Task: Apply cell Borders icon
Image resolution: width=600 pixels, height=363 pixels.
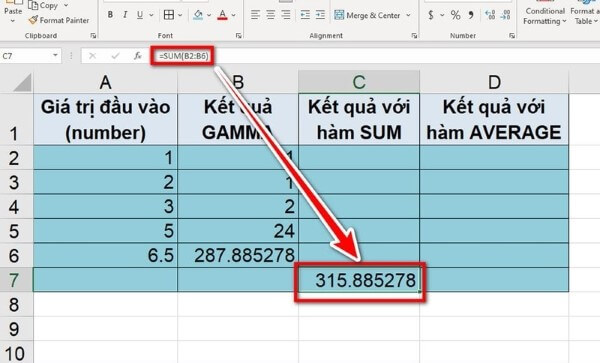Action: tap(169, 15)
